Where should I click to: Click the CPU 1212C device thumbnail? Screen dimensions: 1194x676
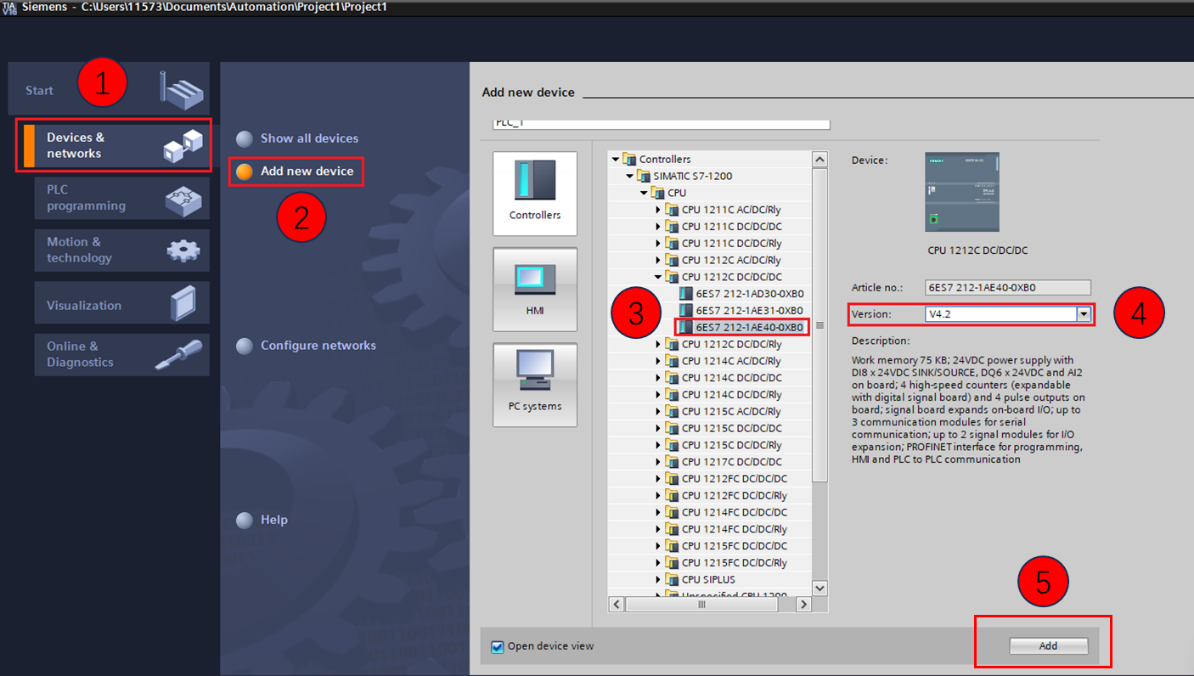coord(962,192)
